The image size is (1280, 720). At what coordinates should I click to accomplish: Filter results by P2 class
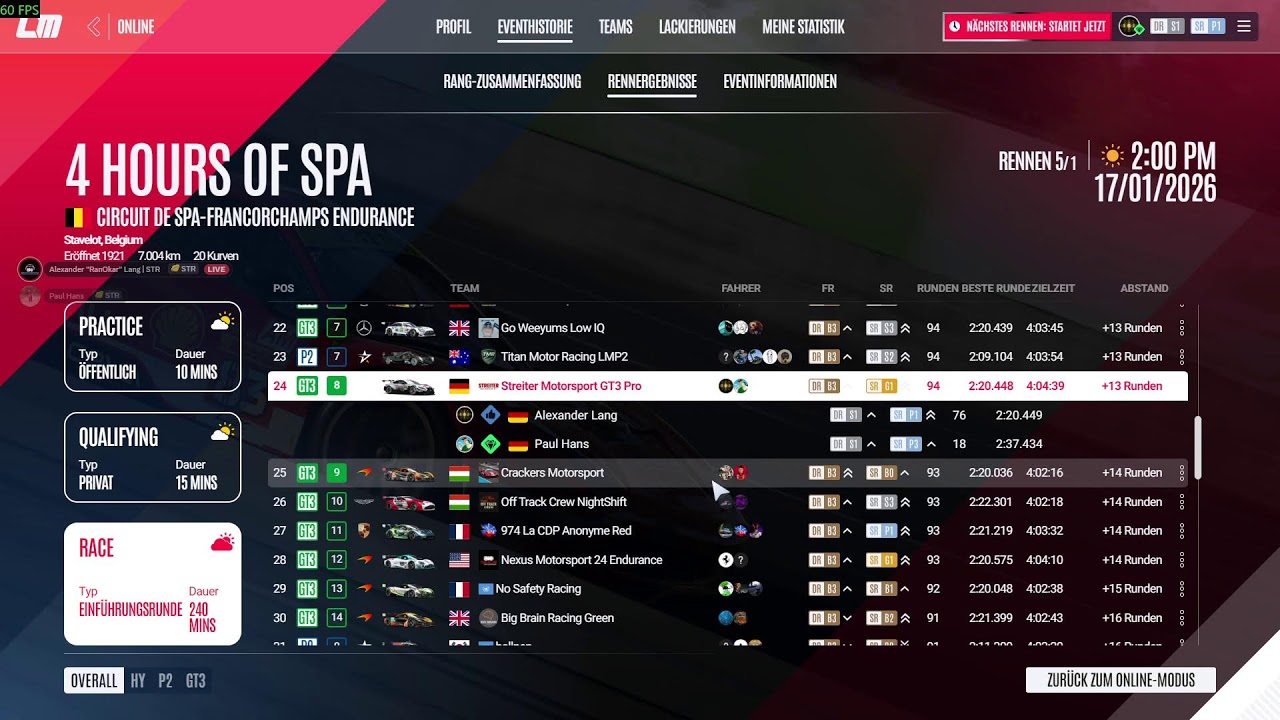(166, 681)
